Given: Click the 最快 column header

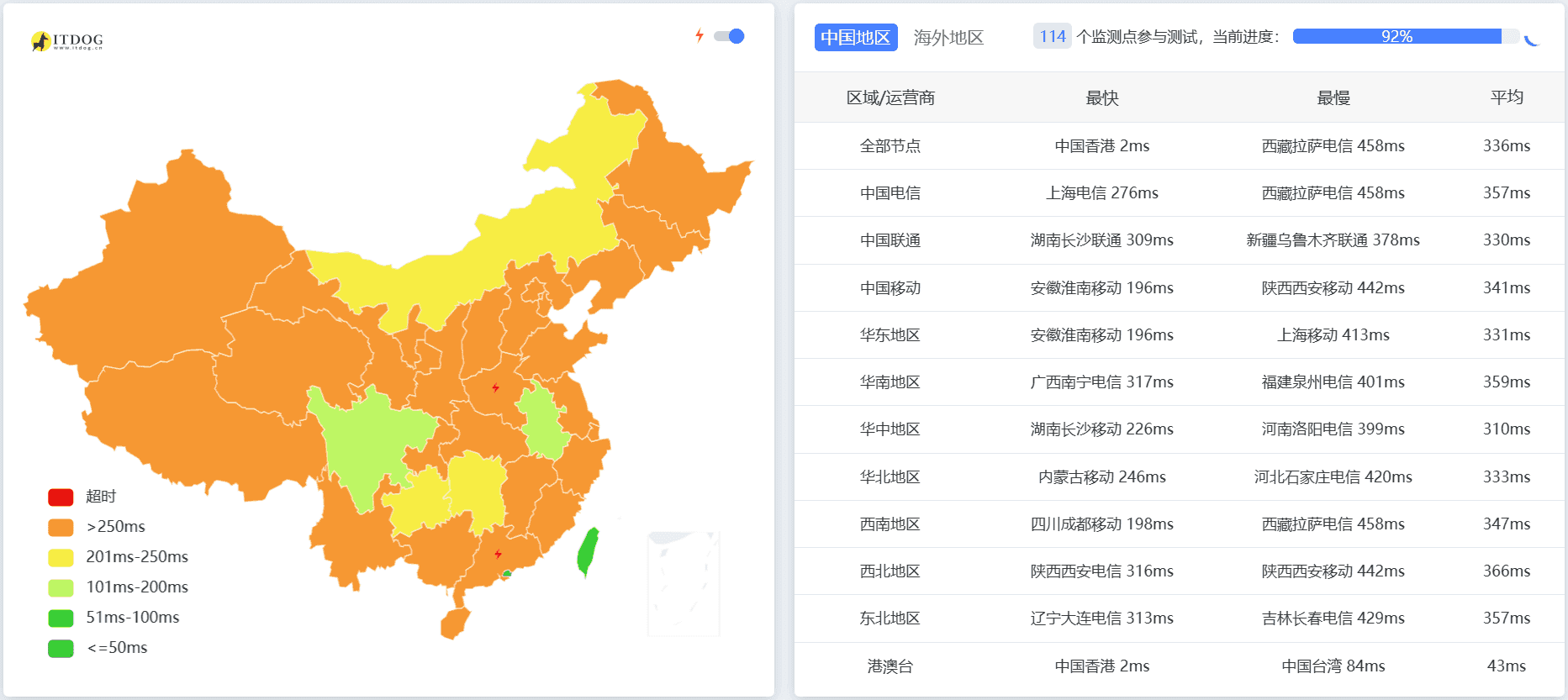Looking at the screenshot, I should tap(1102, 97).
